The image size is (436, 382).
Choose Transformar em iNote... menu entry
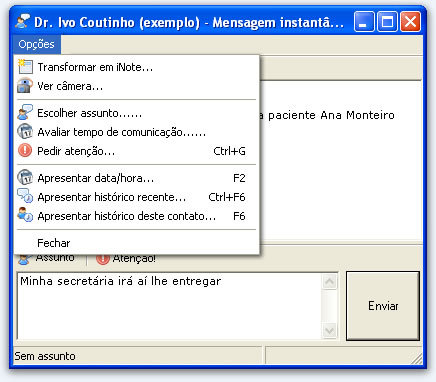(x=136, y=67)
